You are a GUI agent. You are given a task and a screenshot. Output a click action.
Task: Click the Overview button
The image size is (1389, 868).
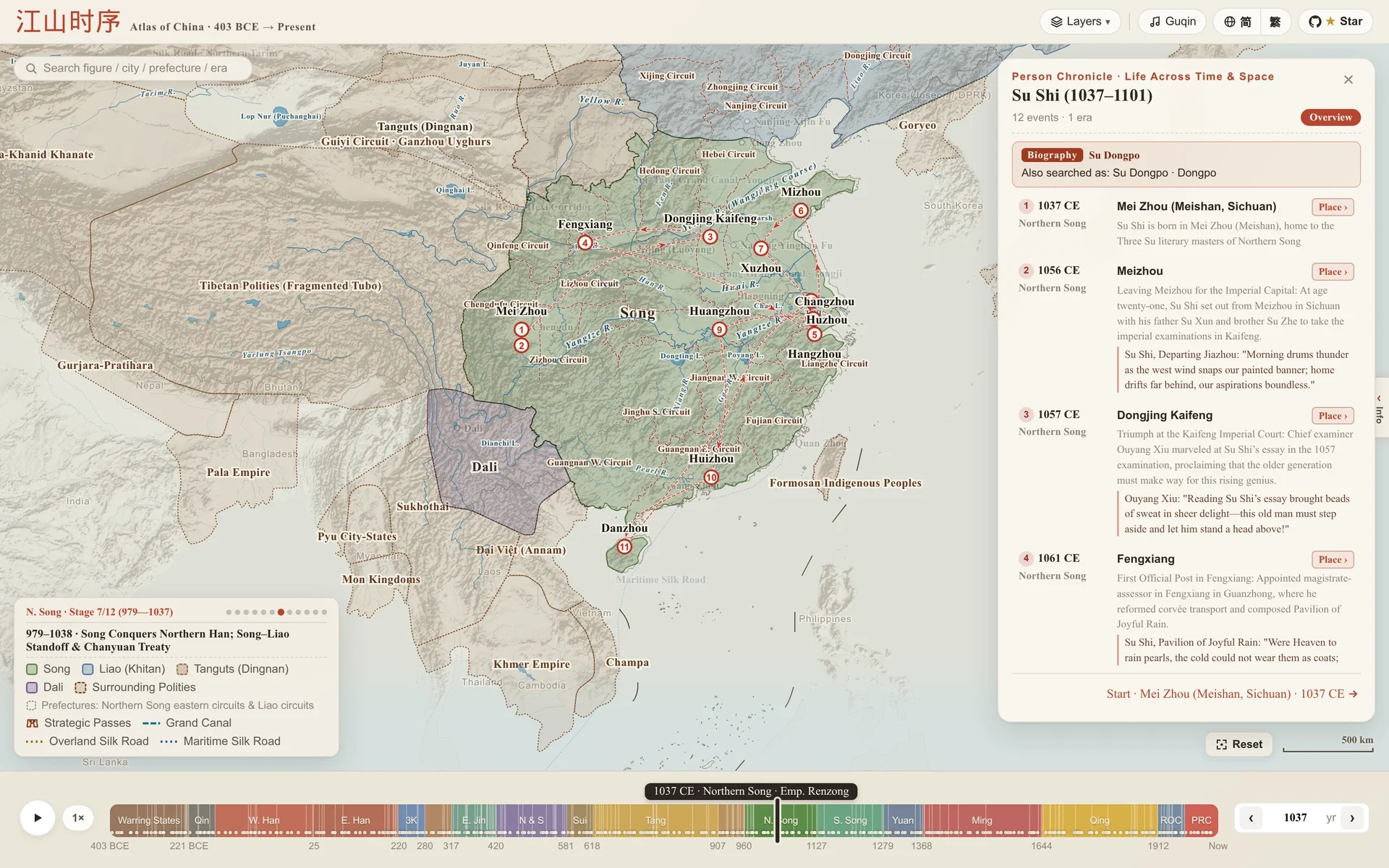click(x=1330, y=117)
